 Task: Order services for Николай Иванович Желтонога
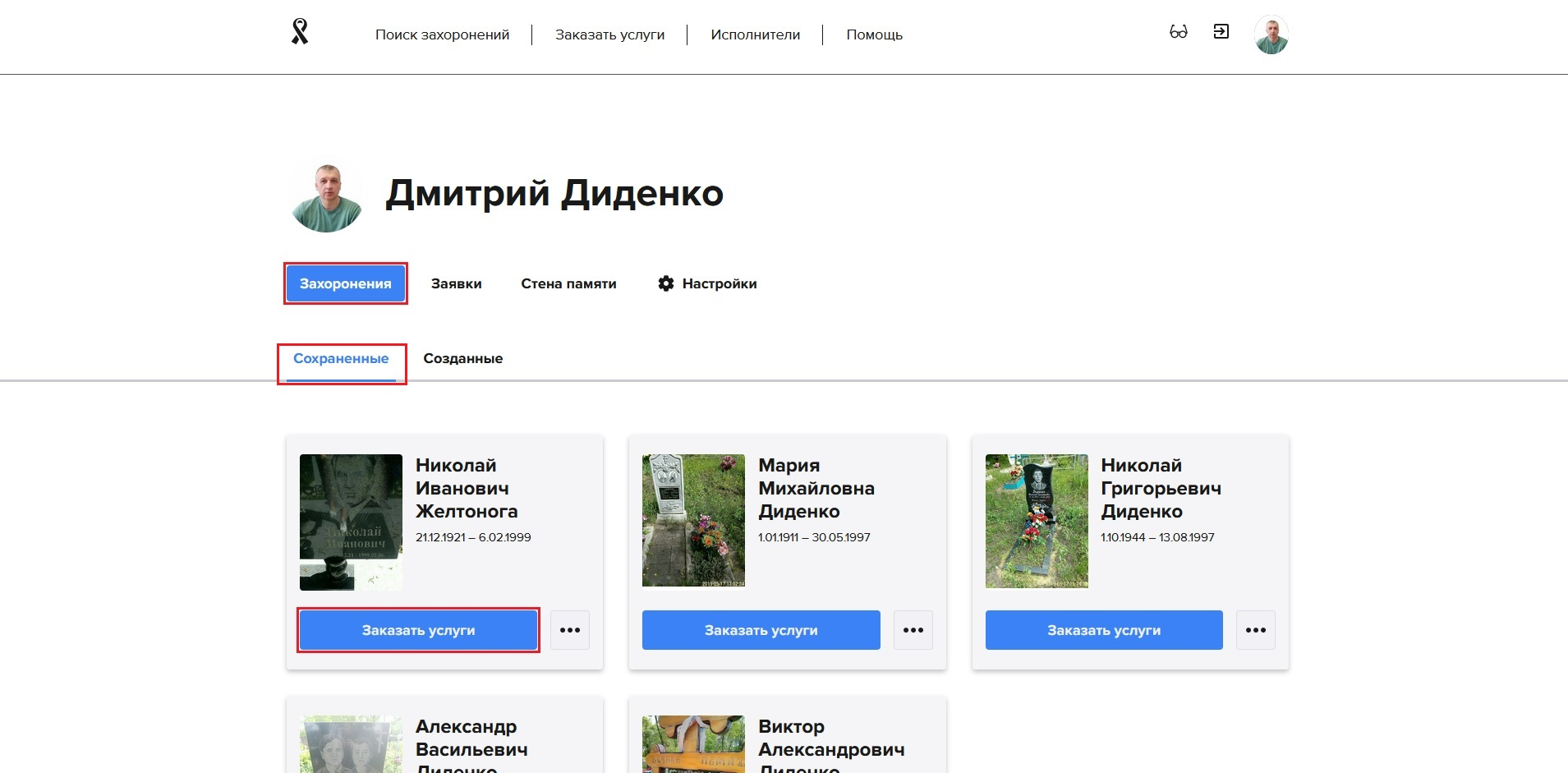[418, 630]
